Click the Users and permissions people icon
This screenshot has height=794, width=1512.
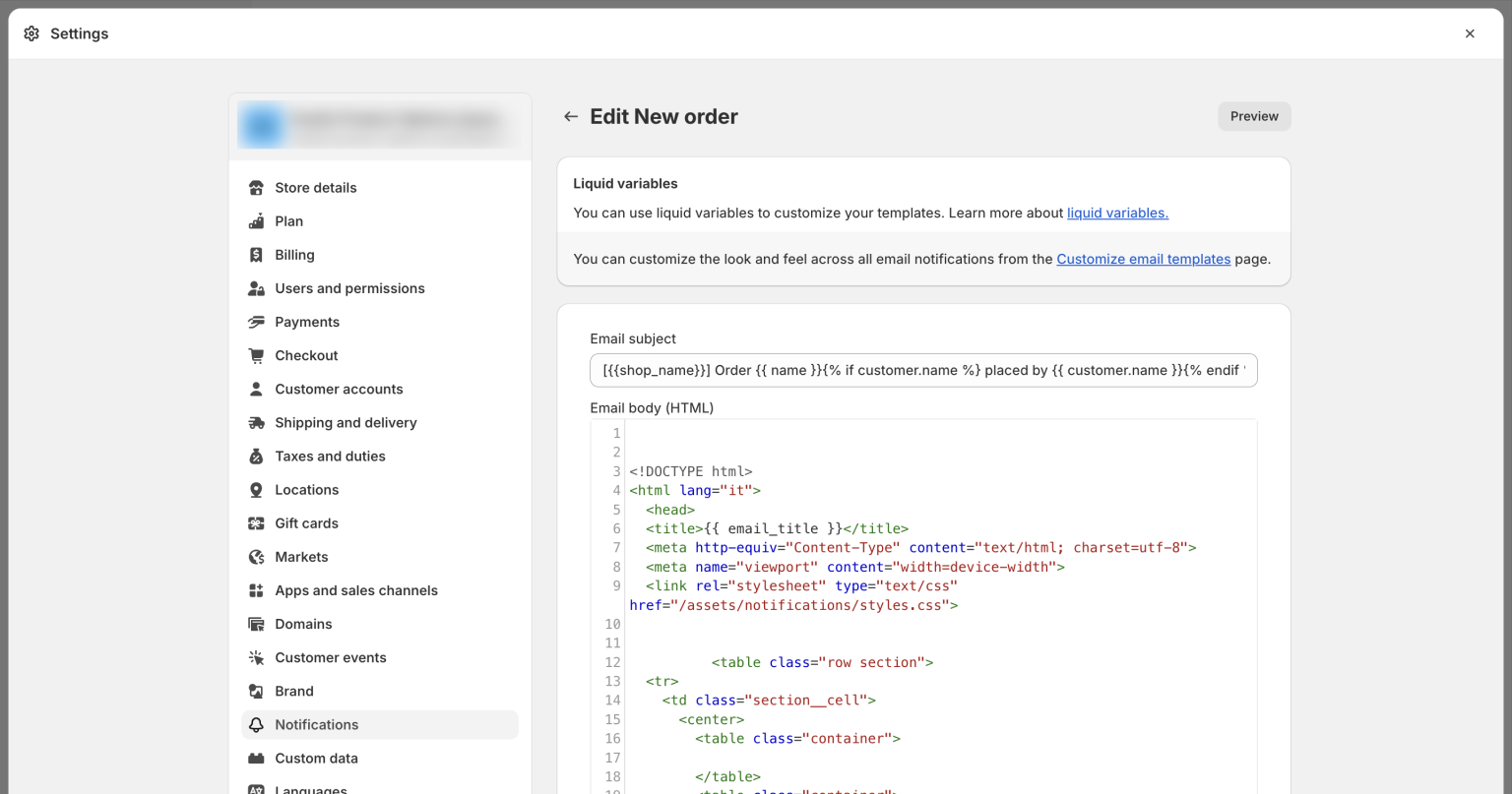click(x=256, y=287)
